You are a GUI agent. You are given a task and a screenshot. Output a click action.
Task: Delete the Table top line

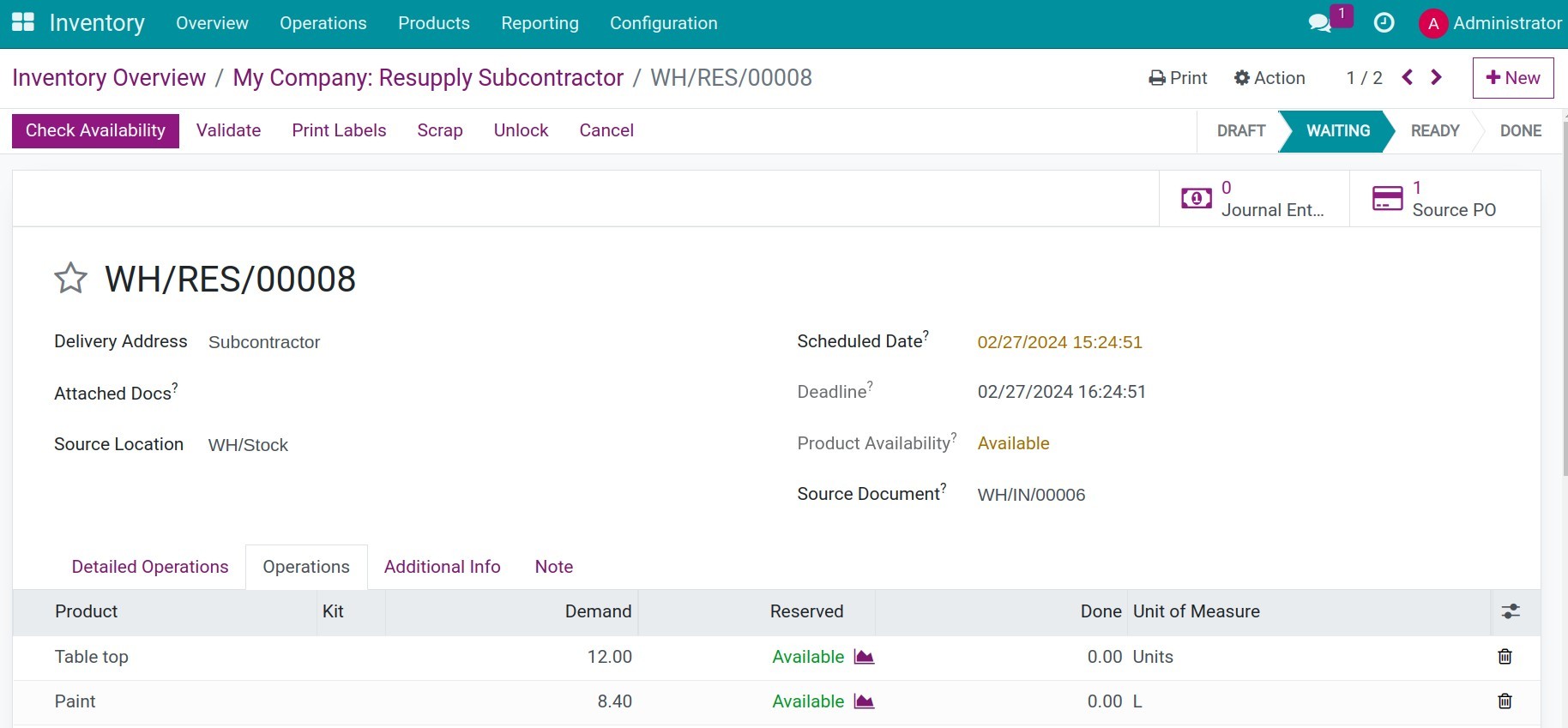coord(1505,657)
